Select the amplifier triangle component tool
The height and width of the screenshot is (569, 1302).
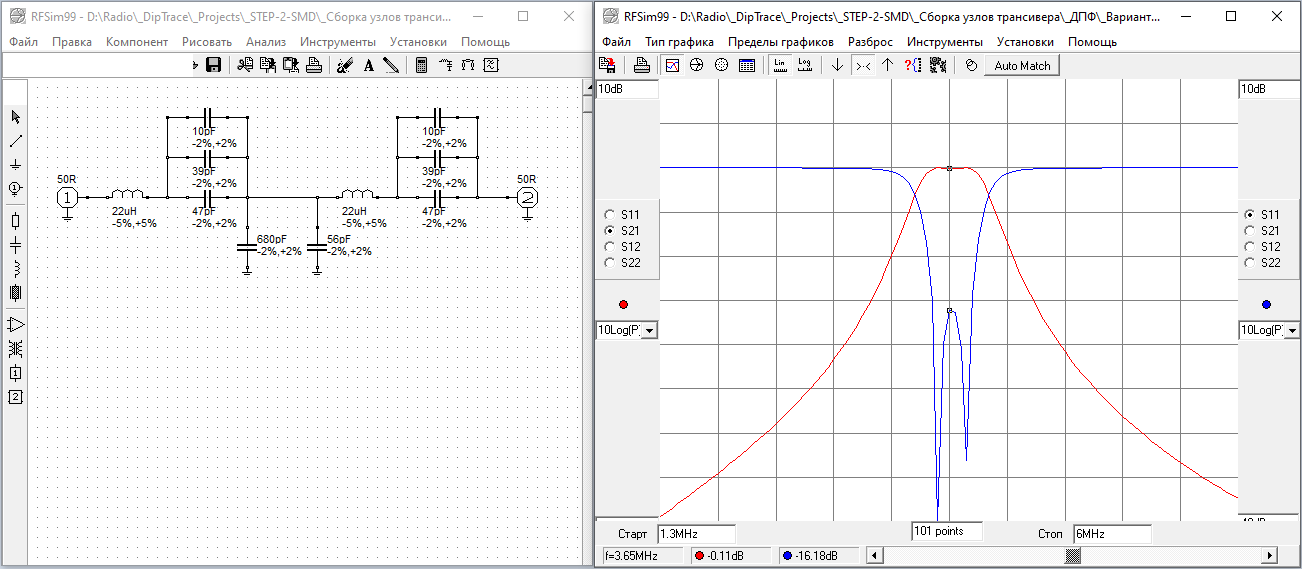tap(15, 324)
